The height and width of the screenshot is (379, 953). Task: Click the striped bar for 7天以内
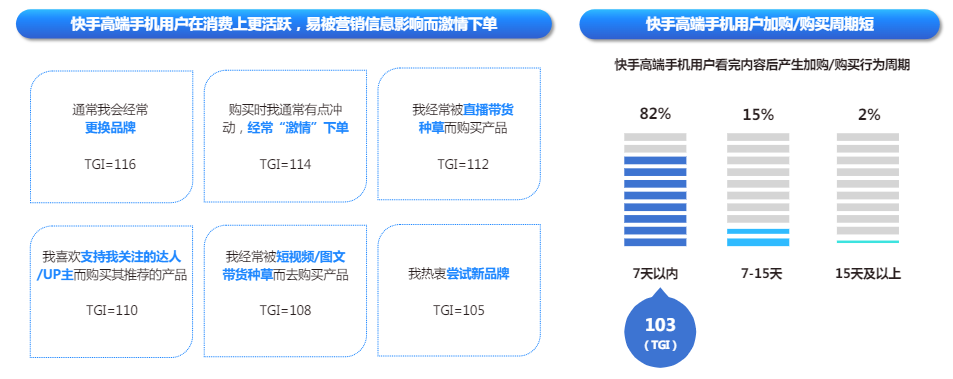pos(655,190)
